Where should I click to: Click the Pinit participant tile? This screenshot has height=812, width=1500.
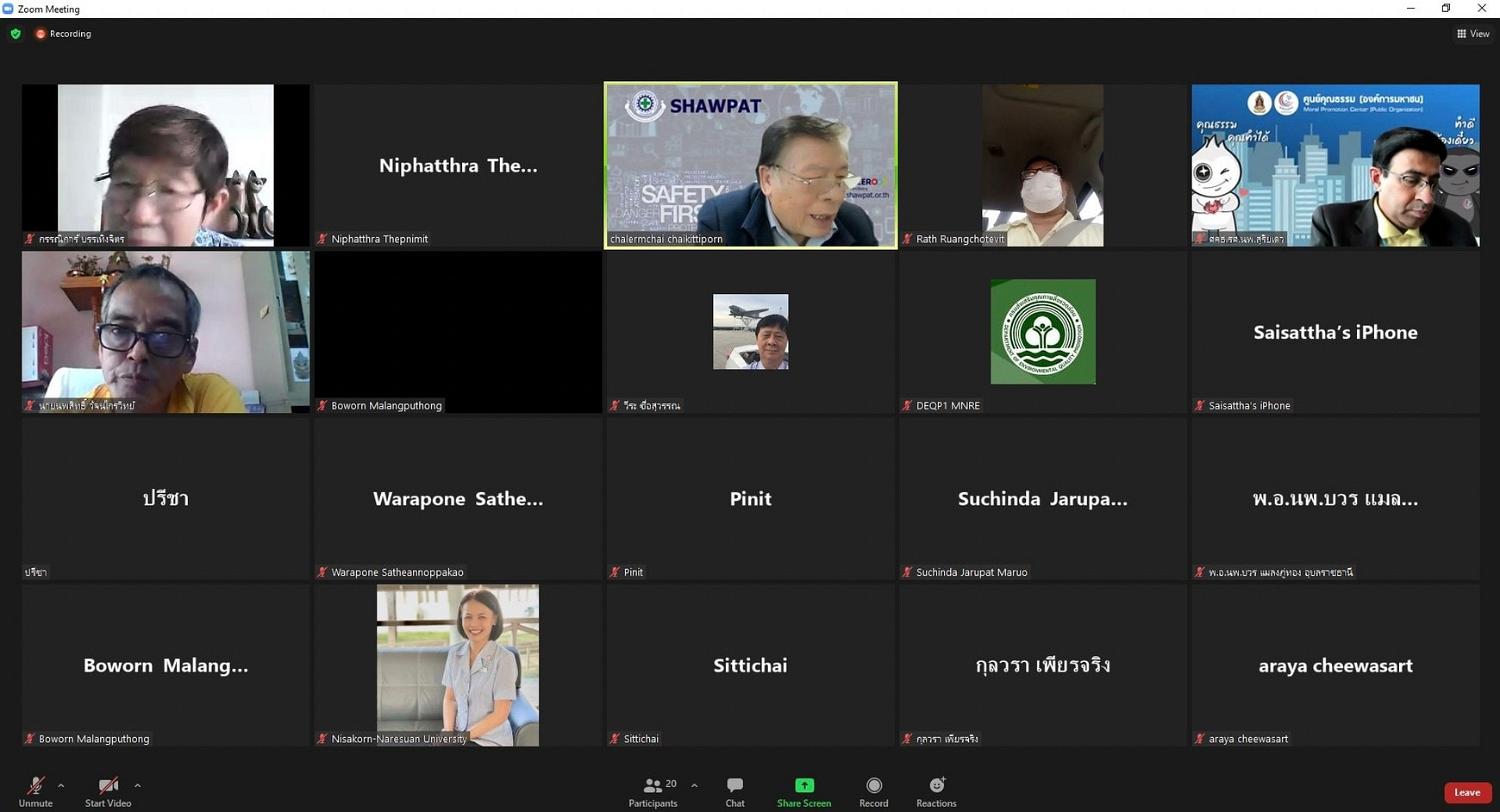pos(751,499)
